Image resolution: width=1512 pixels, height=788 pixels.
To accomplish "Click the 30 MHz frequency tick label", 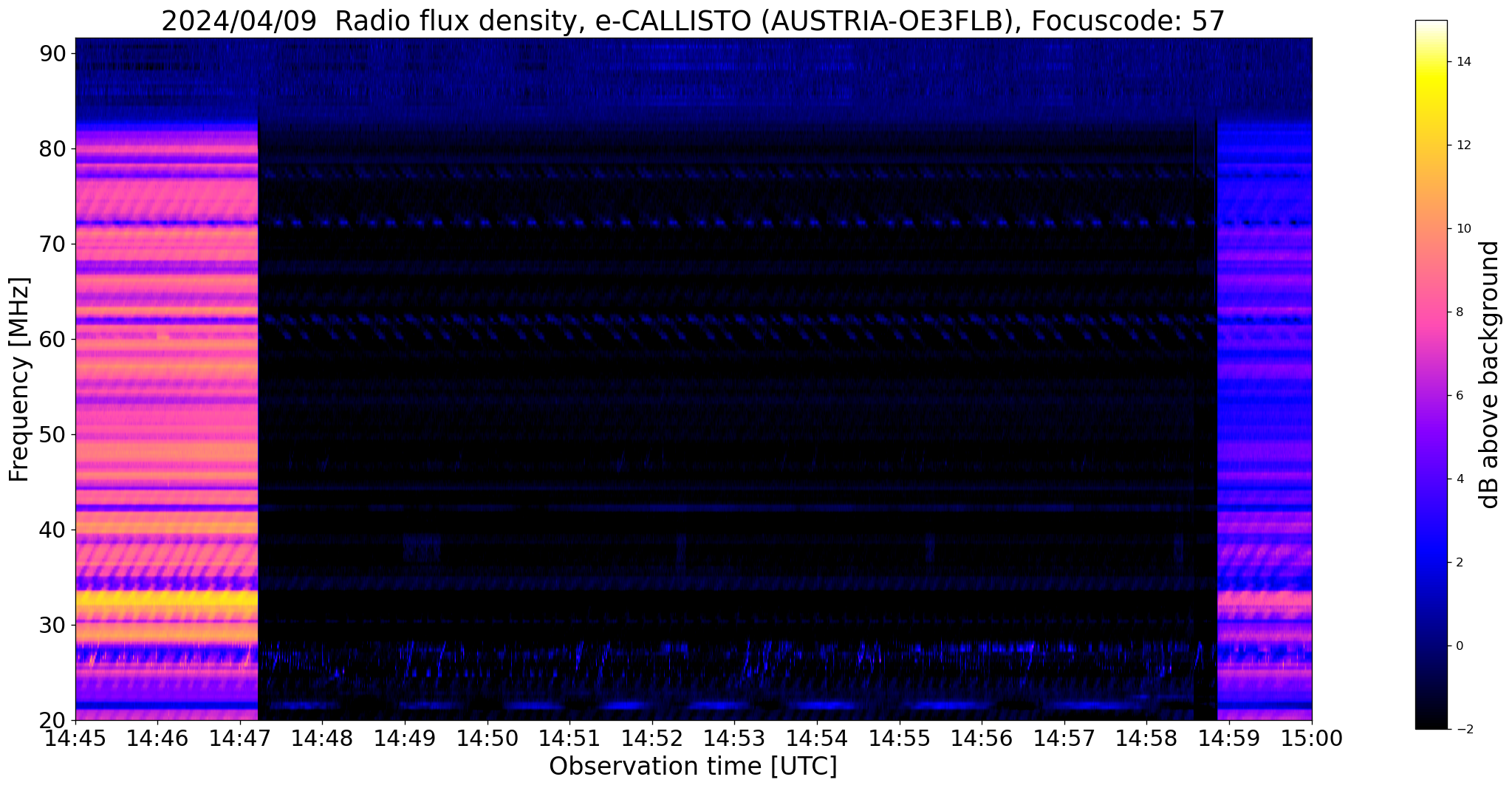I will (x=52, y=625).
